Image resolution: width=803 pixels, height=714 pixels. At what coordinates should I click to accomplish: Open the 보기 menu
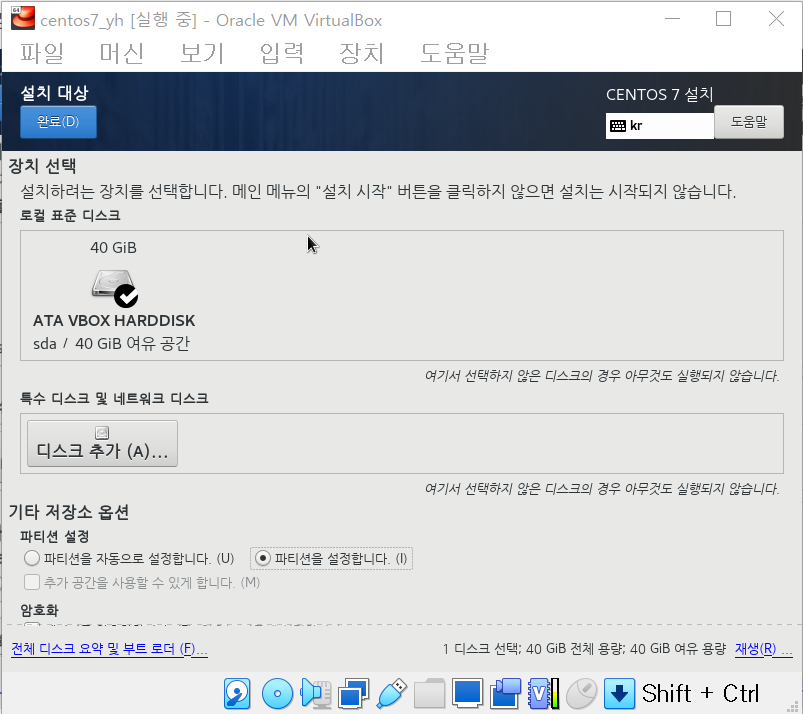(x=202, y=53)
